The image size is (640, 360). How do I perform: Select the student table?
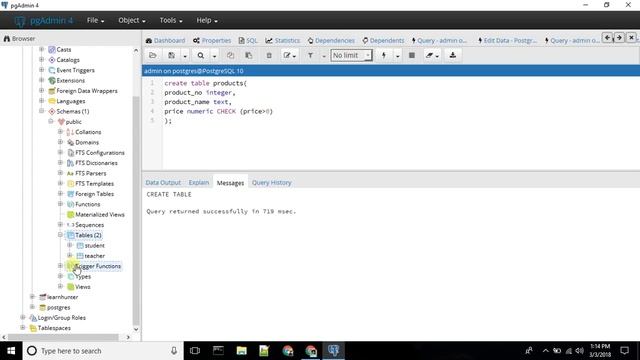point(95,245)
